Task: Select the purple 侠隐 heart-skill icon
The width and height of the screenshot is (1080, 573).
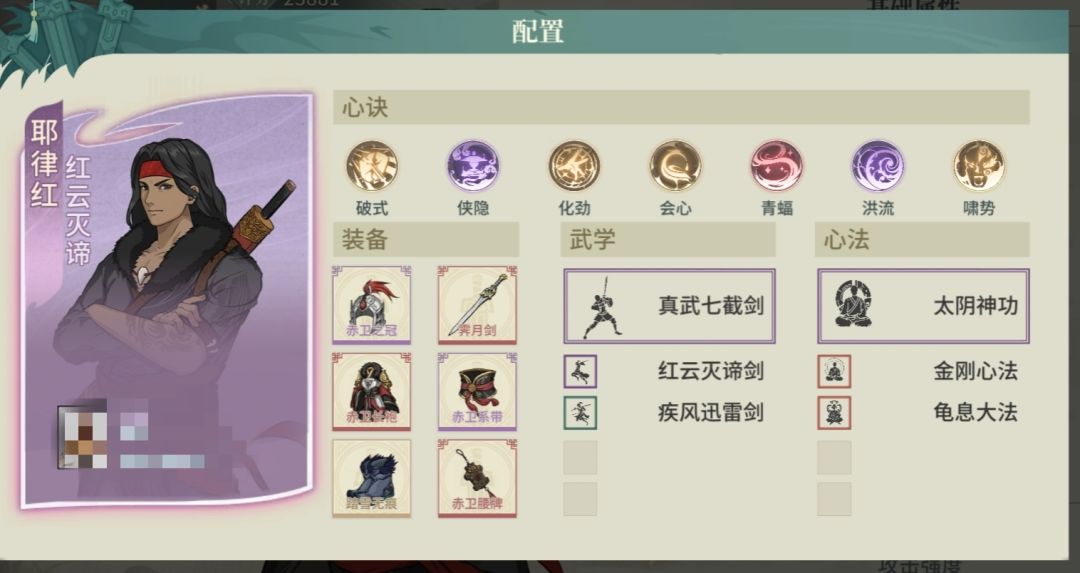Action: click(473, 166)
